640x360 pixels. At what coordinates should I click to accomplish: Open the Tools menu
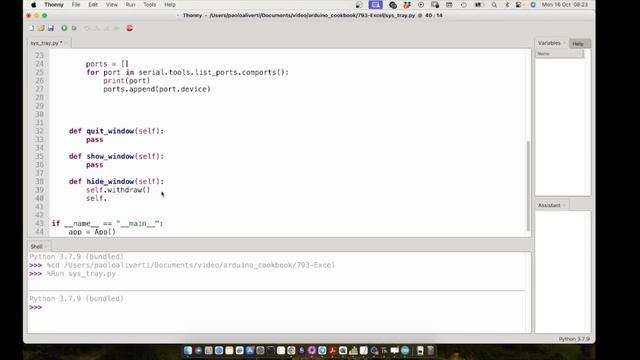pos(150,5)
